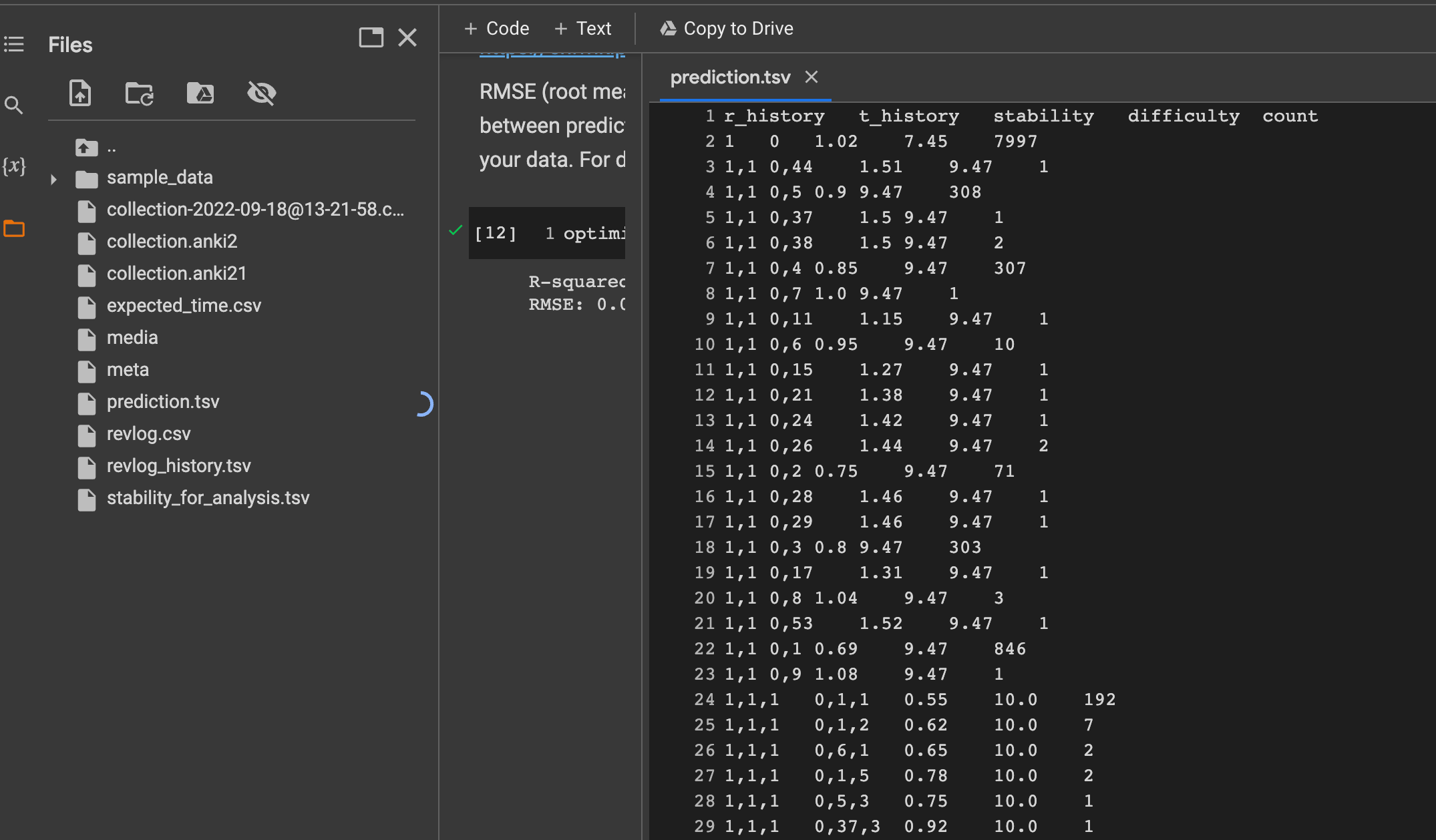Add a new Text cell
The image size is (1436, 840).
point(583,29)
